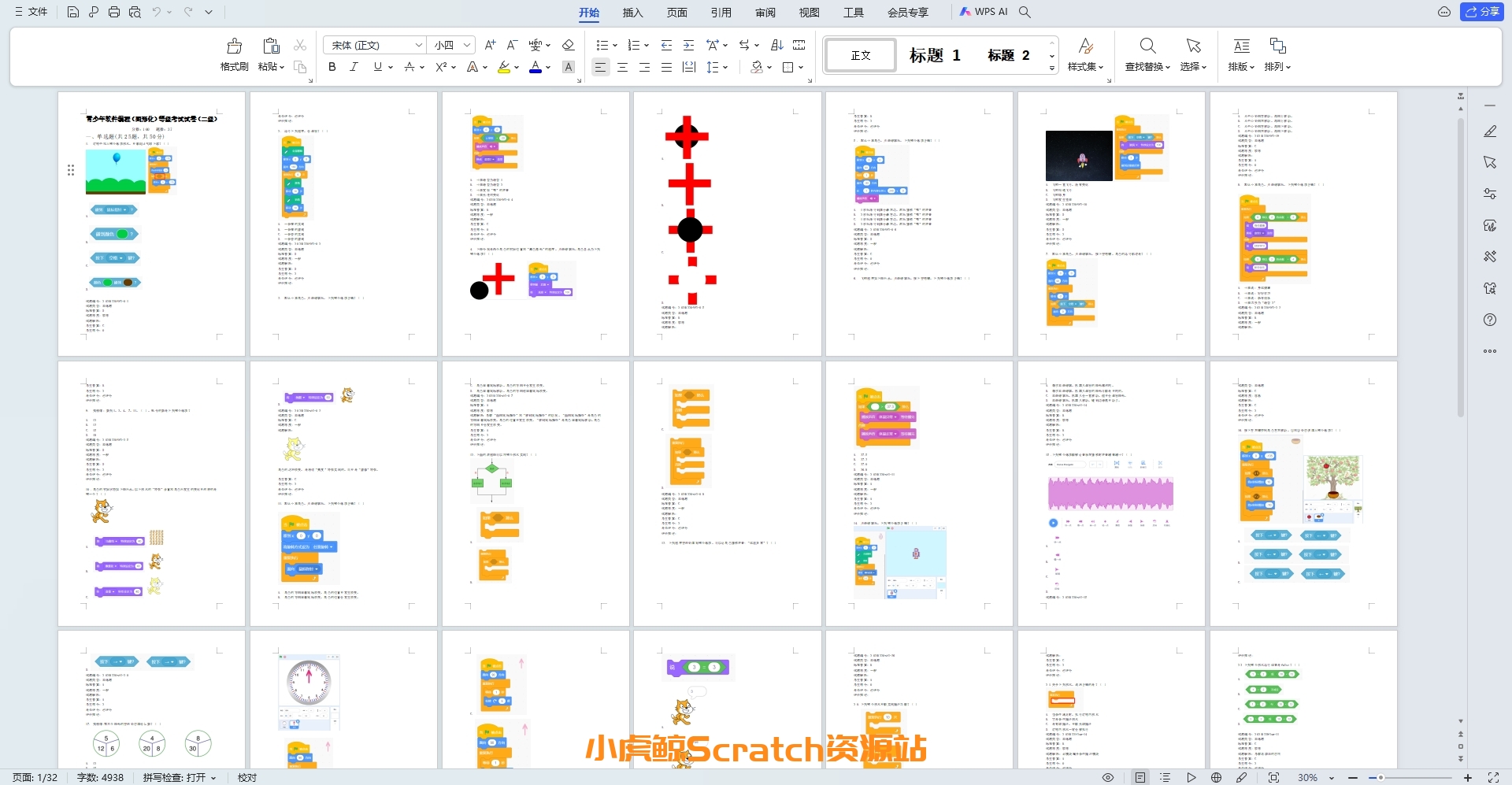Align paragraph to the right

[x=644, y=67]
